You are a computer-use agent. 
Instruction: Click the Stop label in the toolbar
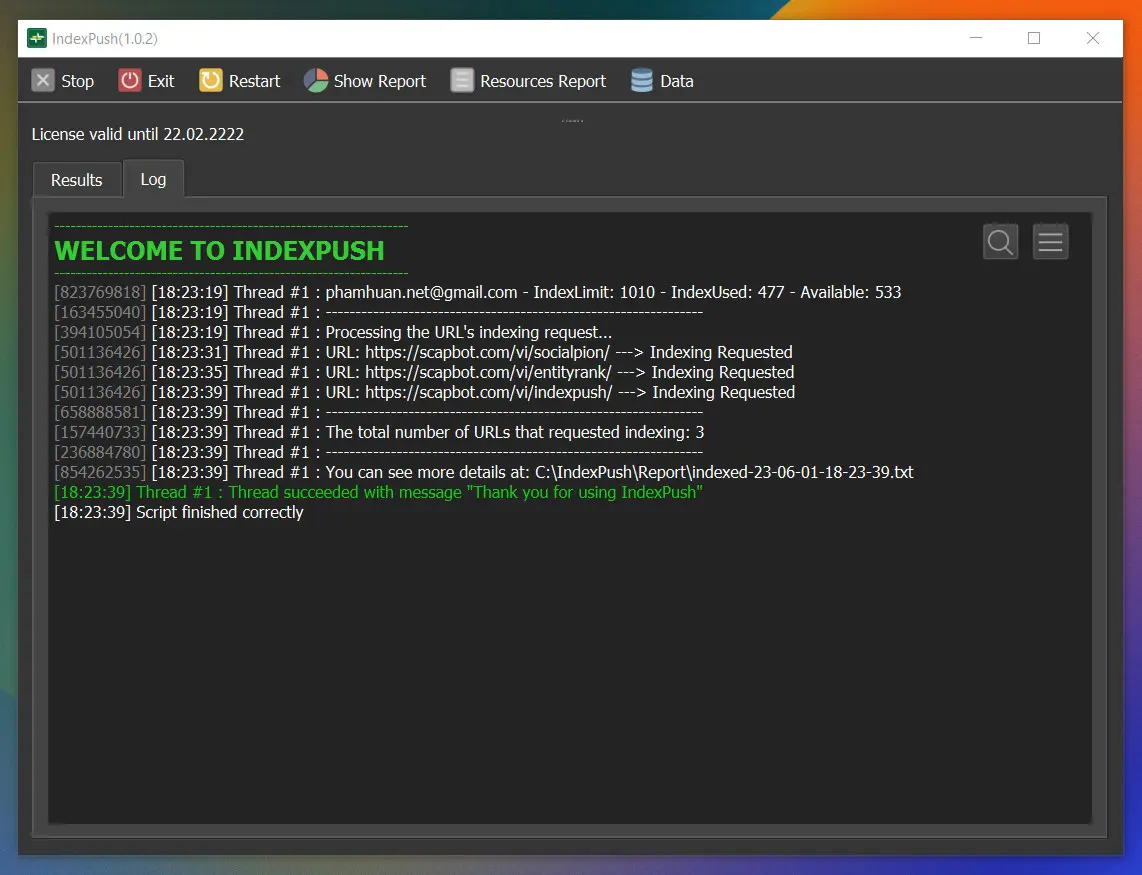click(77, 81)
